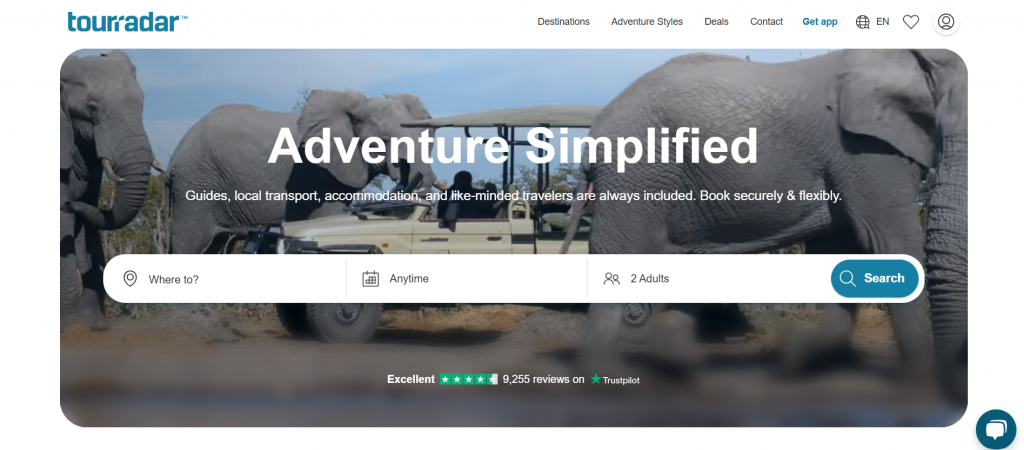Image resolution: width=1024 pixels, height=450 pixels.
Task: Open the user account profile icon
Action: click(x=946, y=22)
